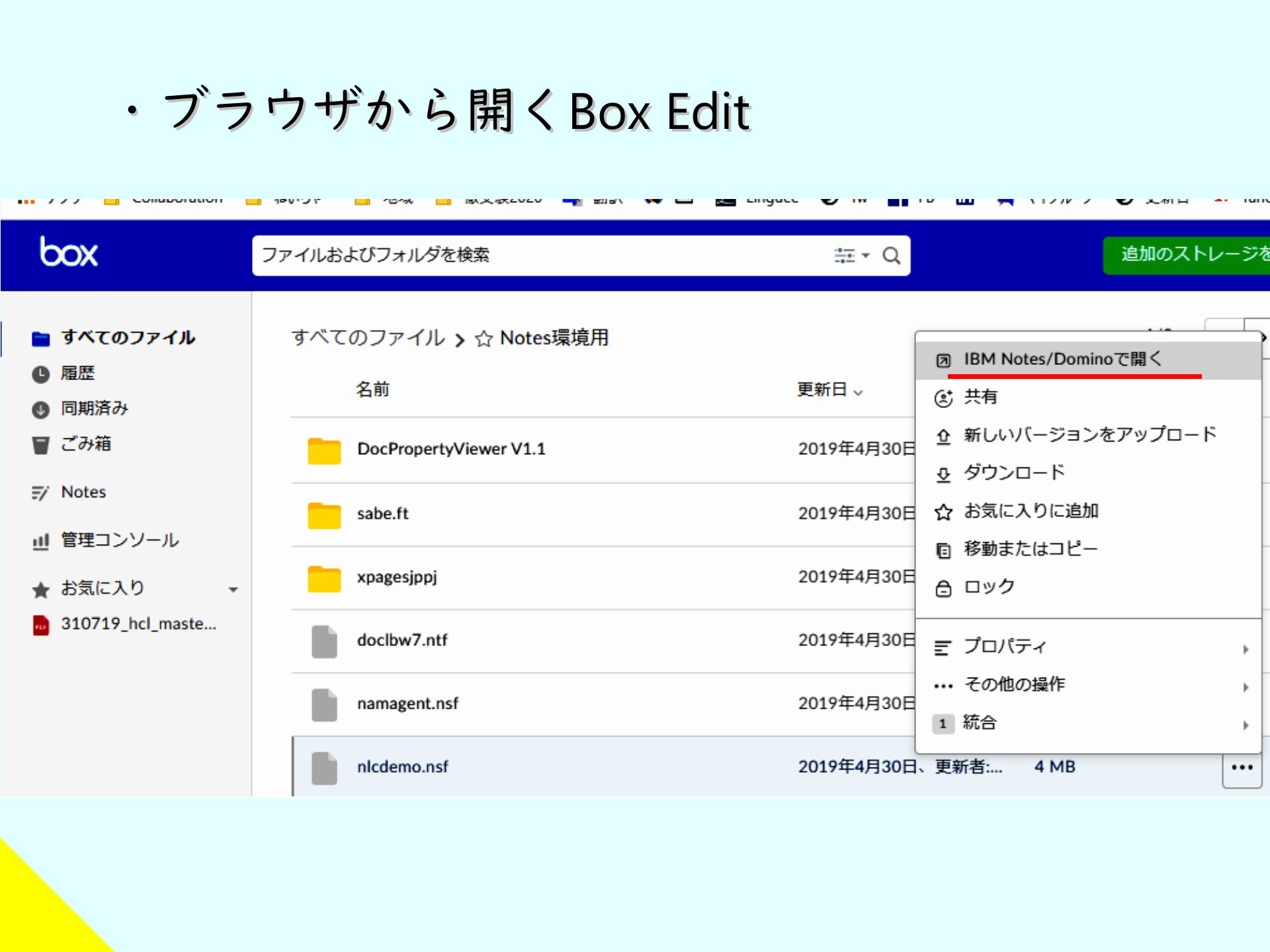Open 履歴 history in sidebar
The image size is (1270, 952).
[x=63, y=374]
